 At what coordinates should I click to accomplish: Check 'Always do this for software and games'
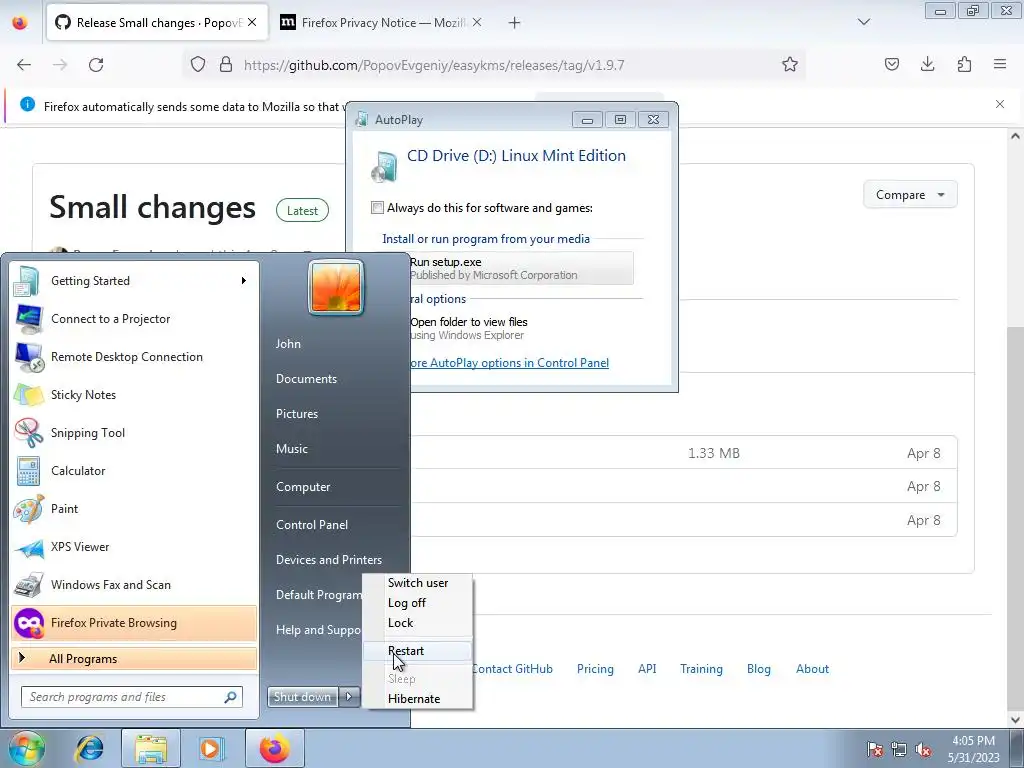point(377,208)
